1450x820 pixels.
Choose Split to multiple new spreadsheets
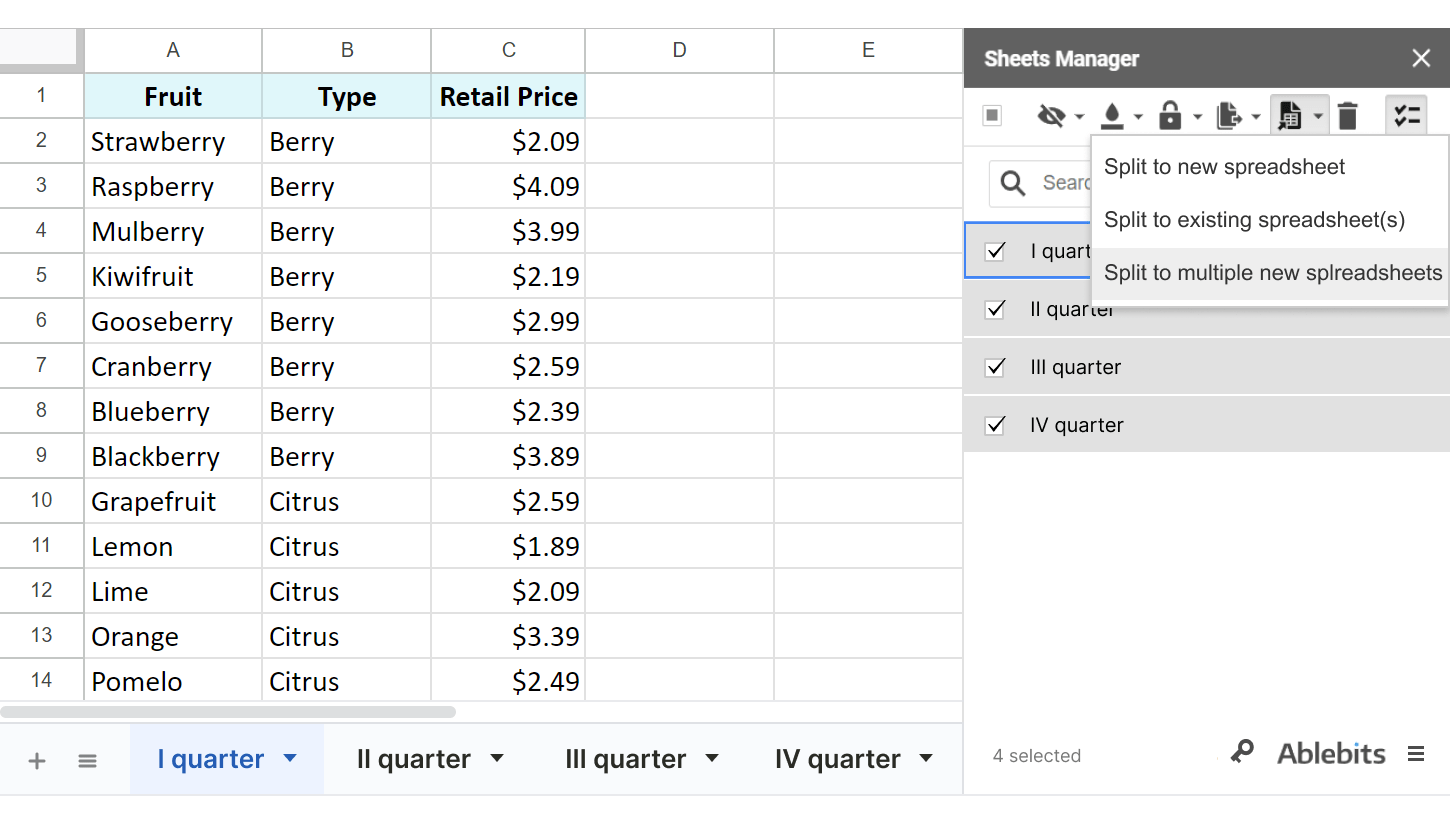(1270, 273)
